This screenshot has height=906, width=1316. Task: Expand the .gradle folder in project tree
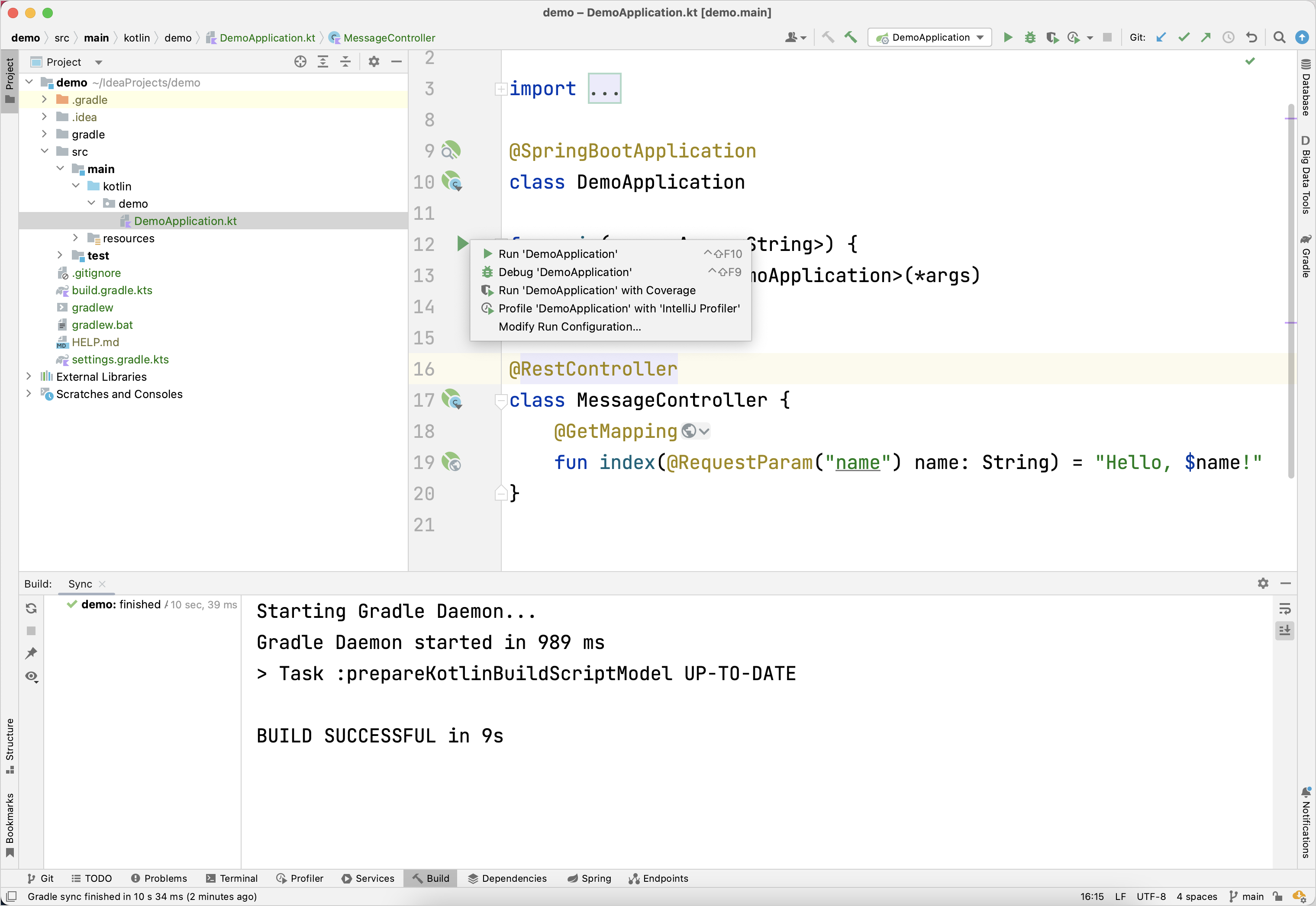click(45, 100)
